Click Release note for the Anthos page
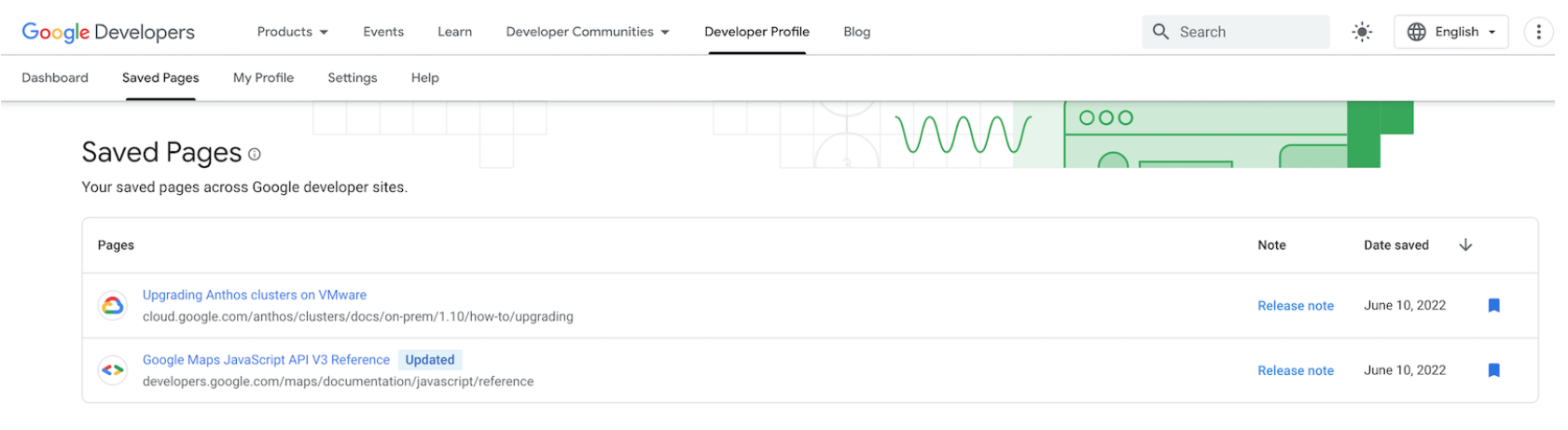 click(1295, 306)
